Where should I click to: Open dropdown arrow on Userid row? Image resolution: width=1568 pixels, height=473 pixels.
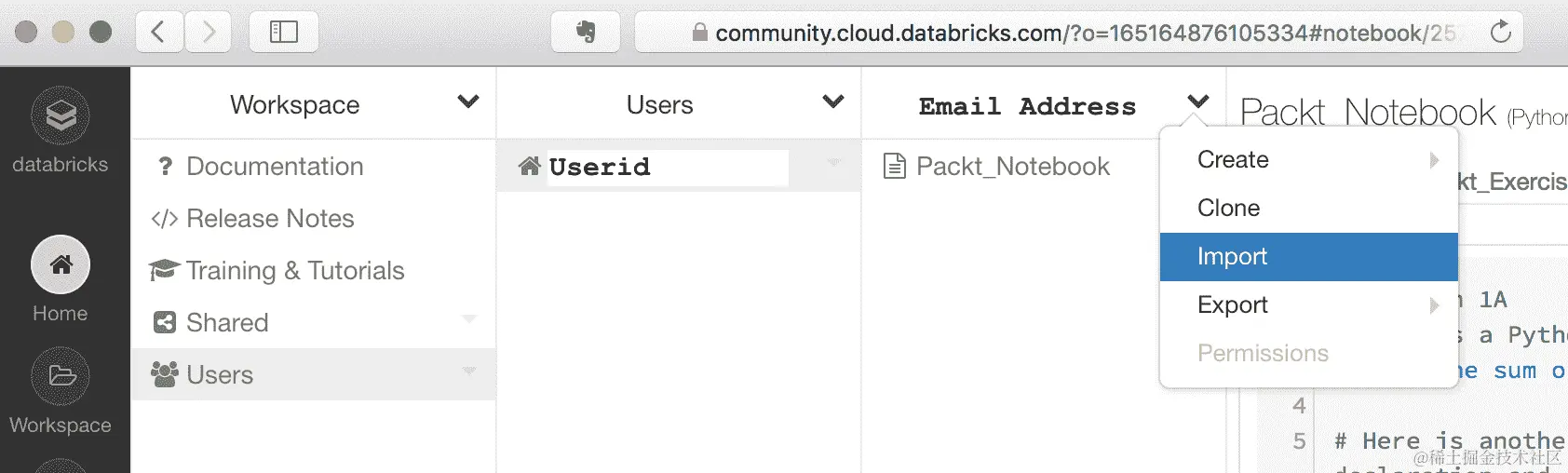pyautogui.click(x=834, y=163)
